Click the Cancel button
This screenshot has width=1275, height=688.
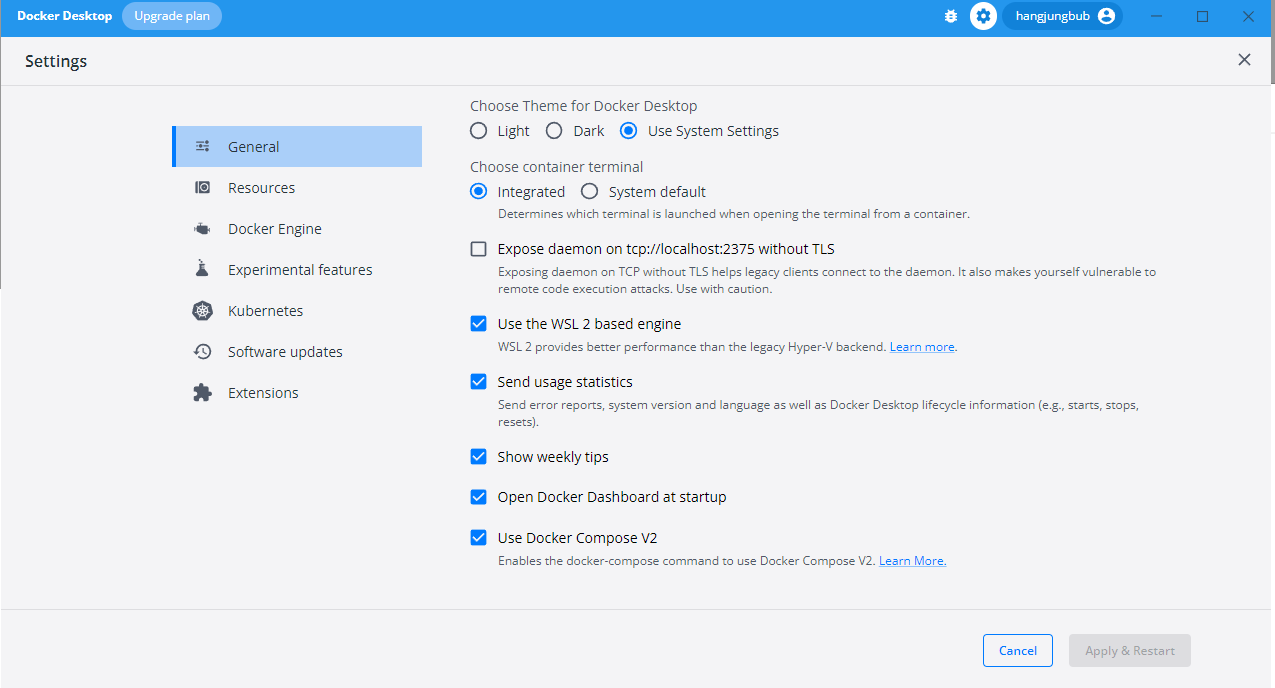tap(1018, 650)
